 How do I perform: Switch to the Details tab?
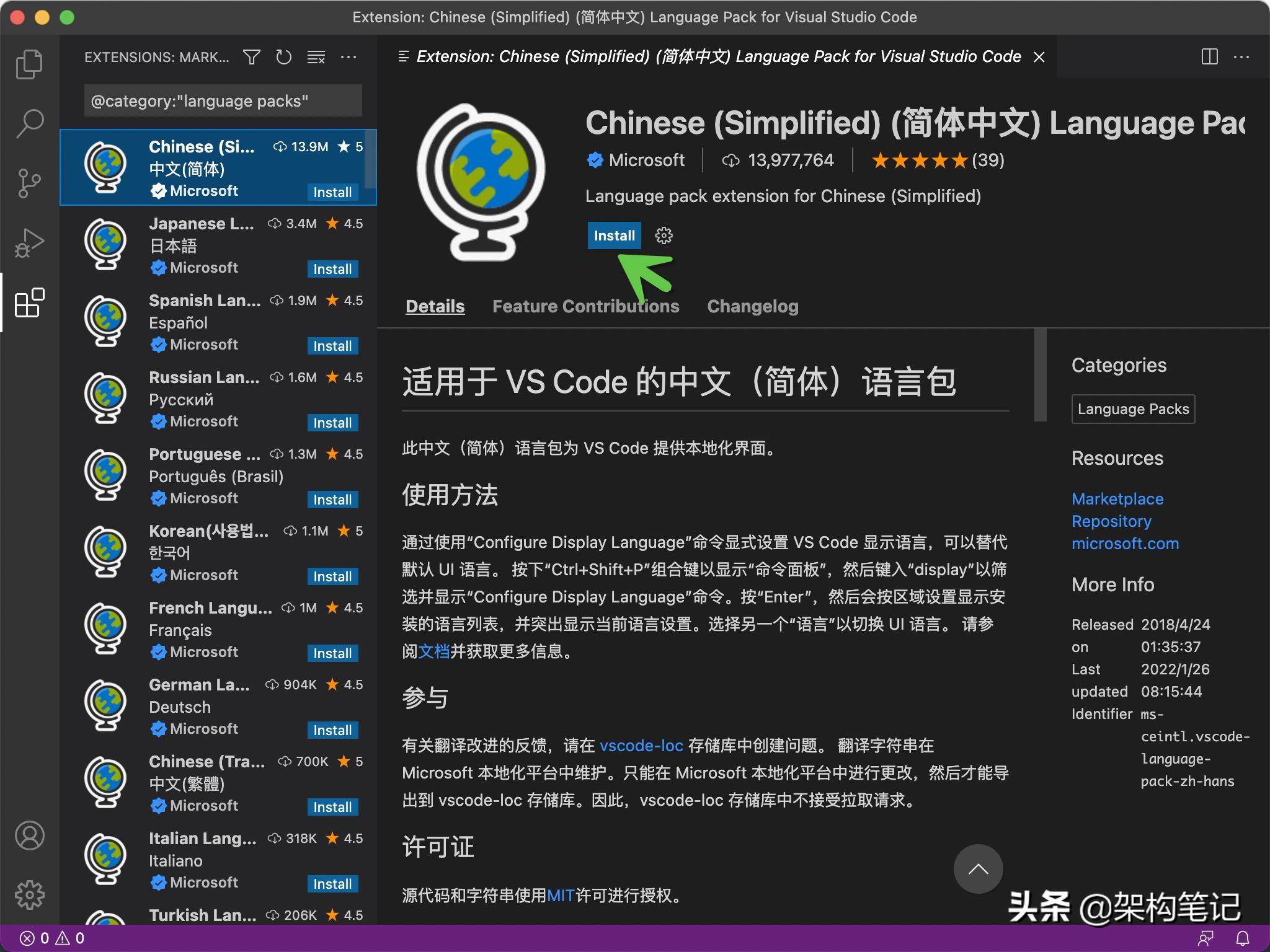435,306
